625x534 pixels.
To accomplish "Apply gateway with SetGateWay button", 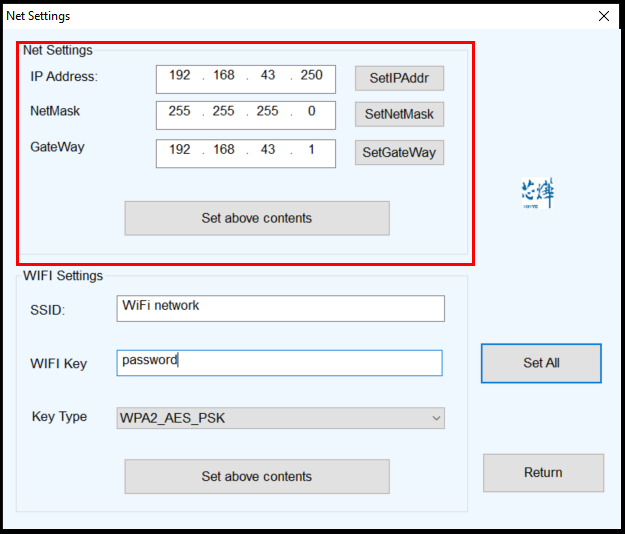I will 399,152.
